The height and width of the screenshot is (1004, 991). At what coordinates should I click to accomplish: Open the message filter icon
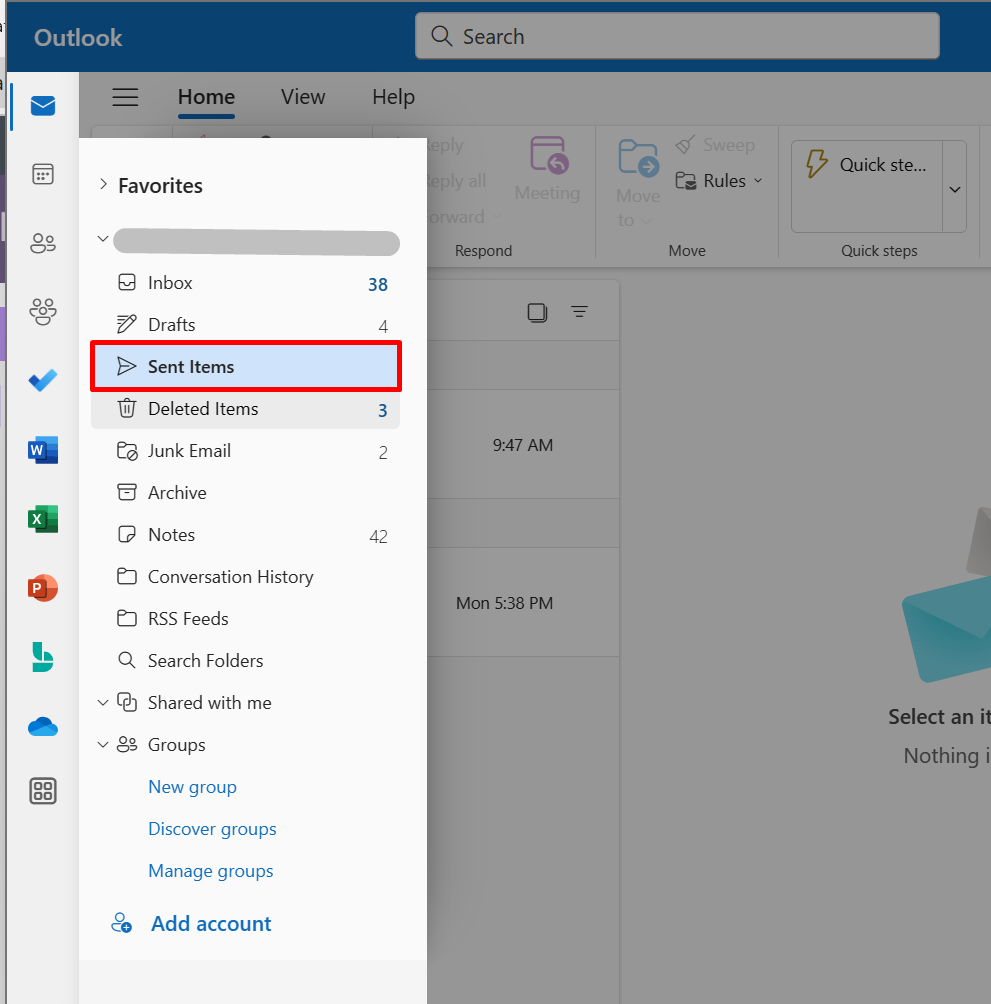579,312
